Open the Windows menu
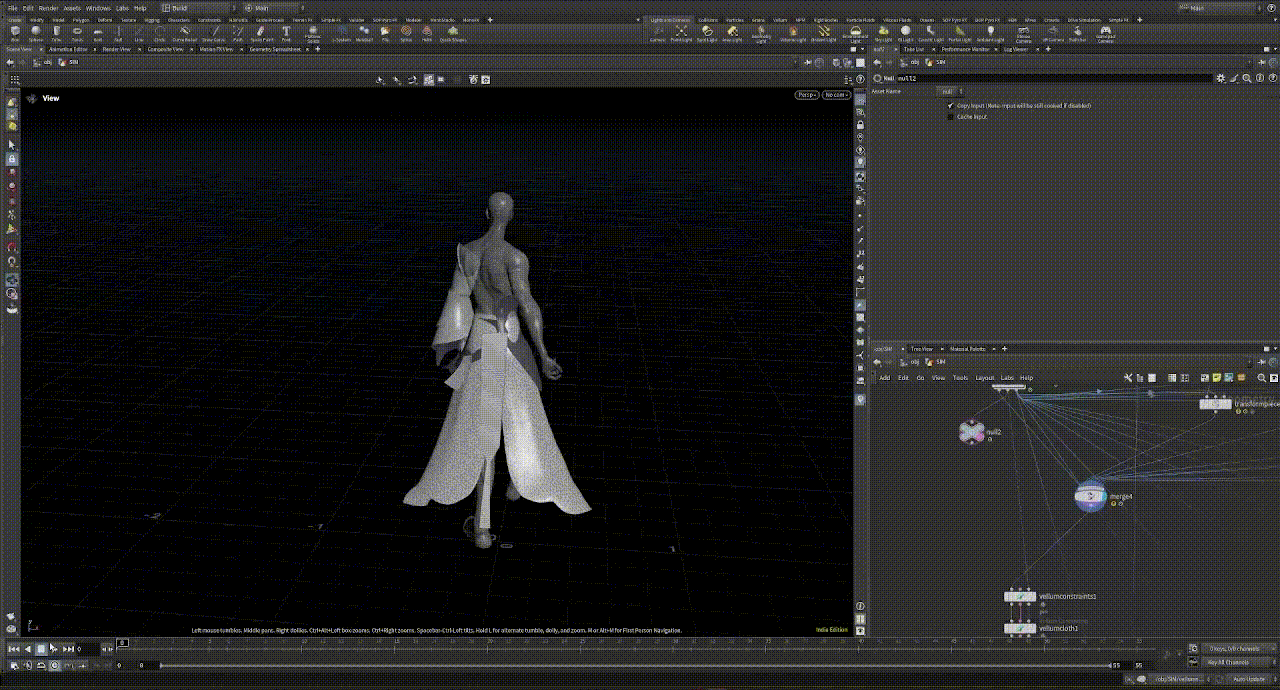 click(x=98, y=8)
